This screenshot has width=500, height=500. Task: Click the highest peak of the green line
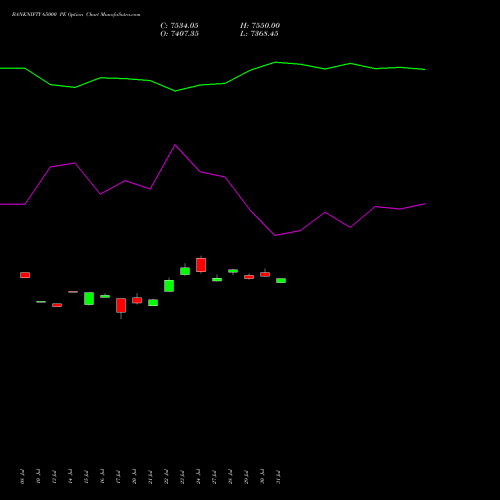(275, 62)
